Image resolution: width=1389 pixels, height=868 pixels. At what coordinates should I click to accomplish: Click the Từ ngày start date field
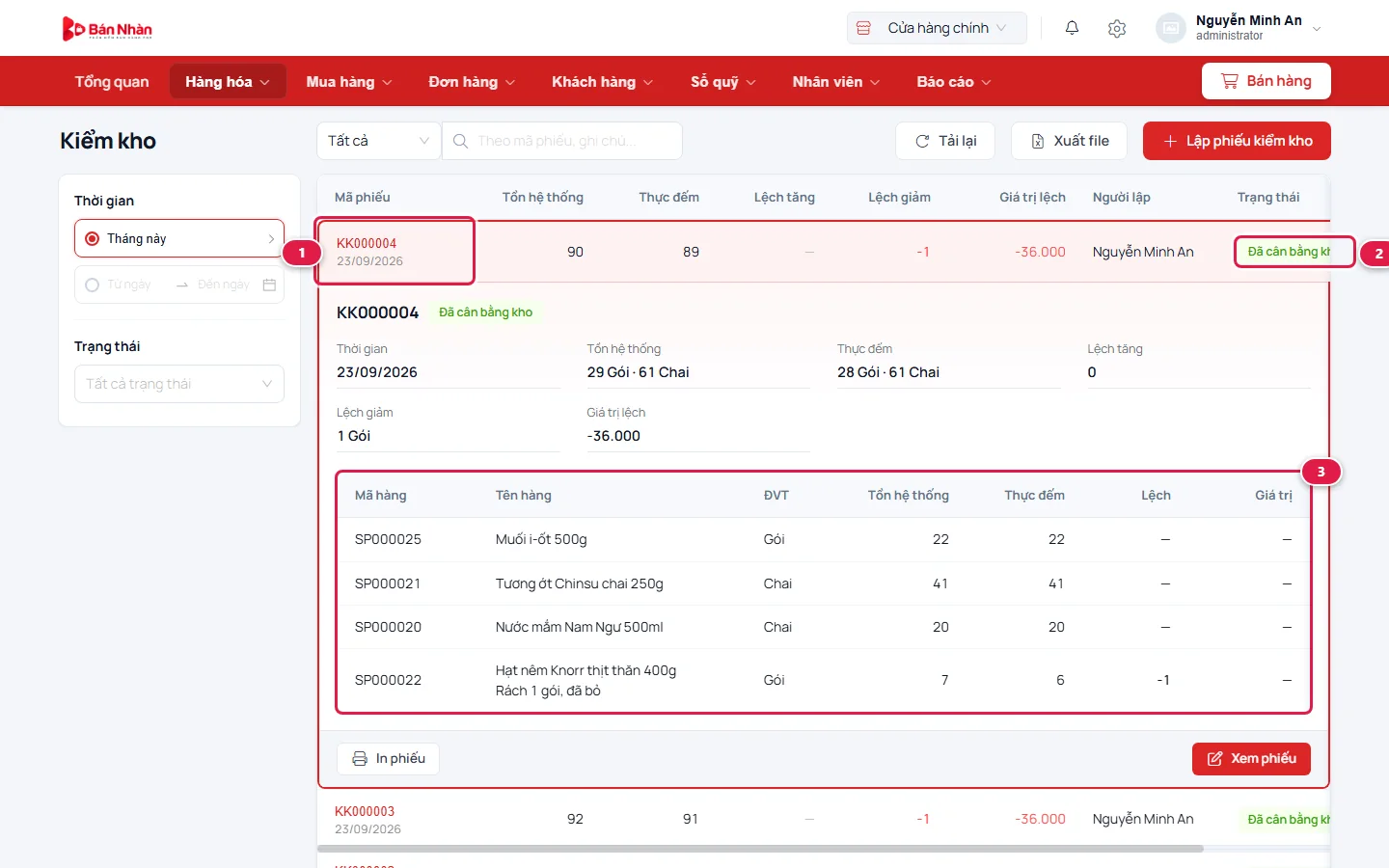[x=129, y=285]
